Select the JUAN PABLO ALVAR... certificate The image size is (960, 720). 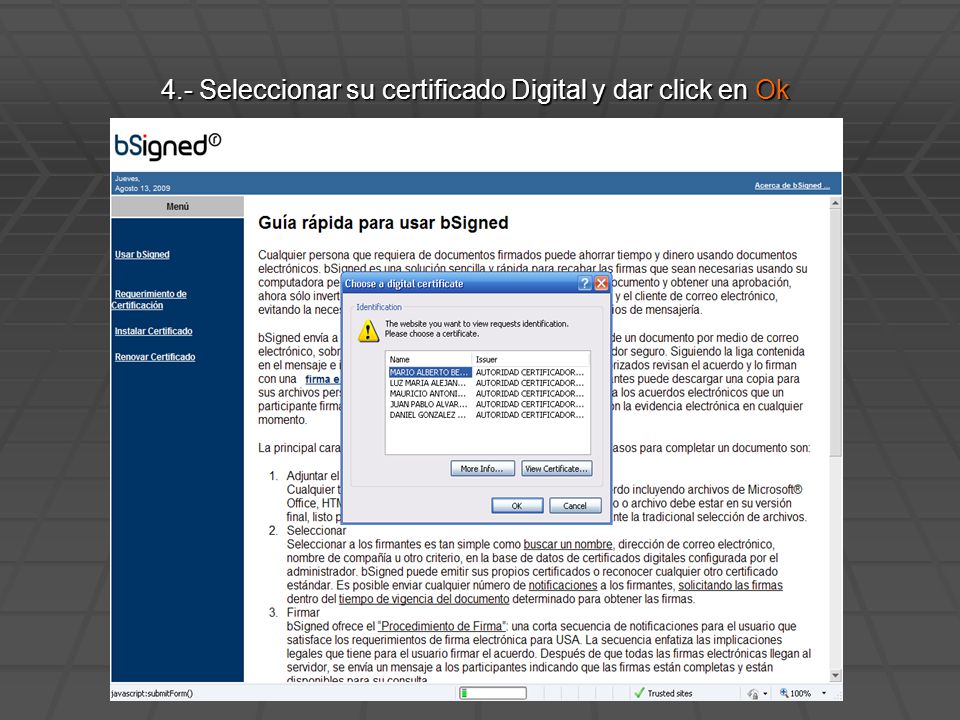(x=428, y=404)
